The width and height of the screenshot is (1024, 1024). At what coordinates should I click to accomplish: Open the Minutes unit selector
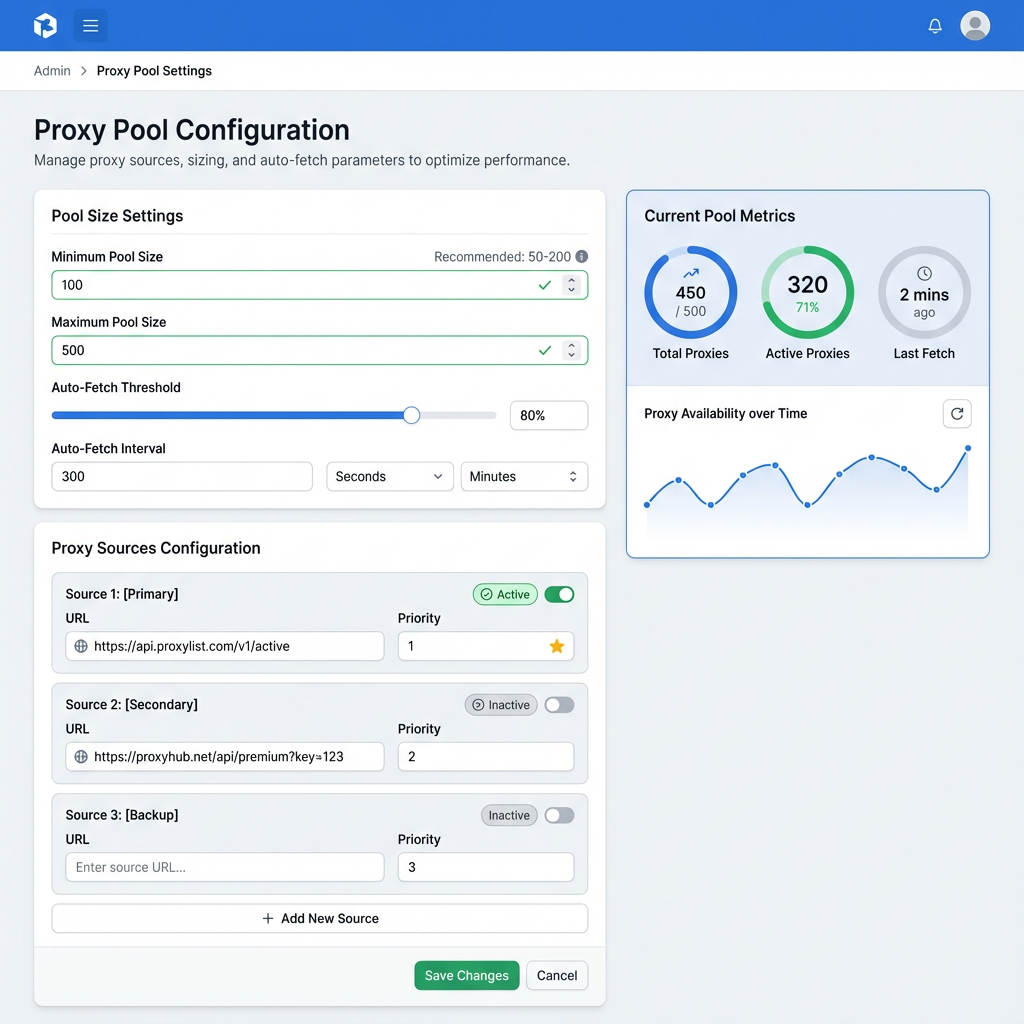(x=524, y=477)
